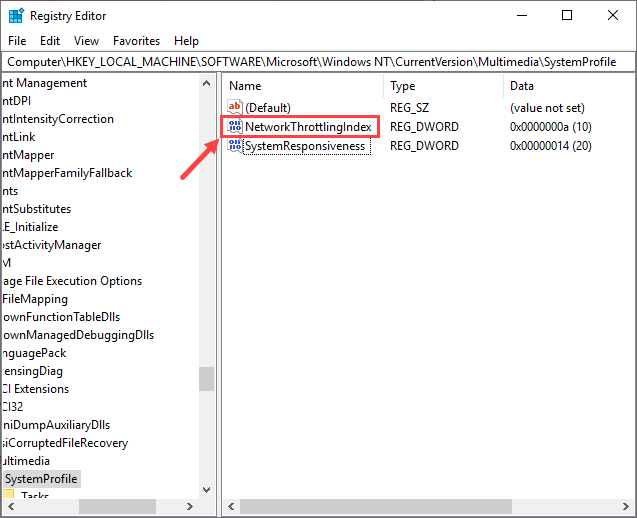This screenshot has height=518, width=637.
Task: Click REG_DWORD type of SystemResponsiveness
Action: tap(424, 146)
